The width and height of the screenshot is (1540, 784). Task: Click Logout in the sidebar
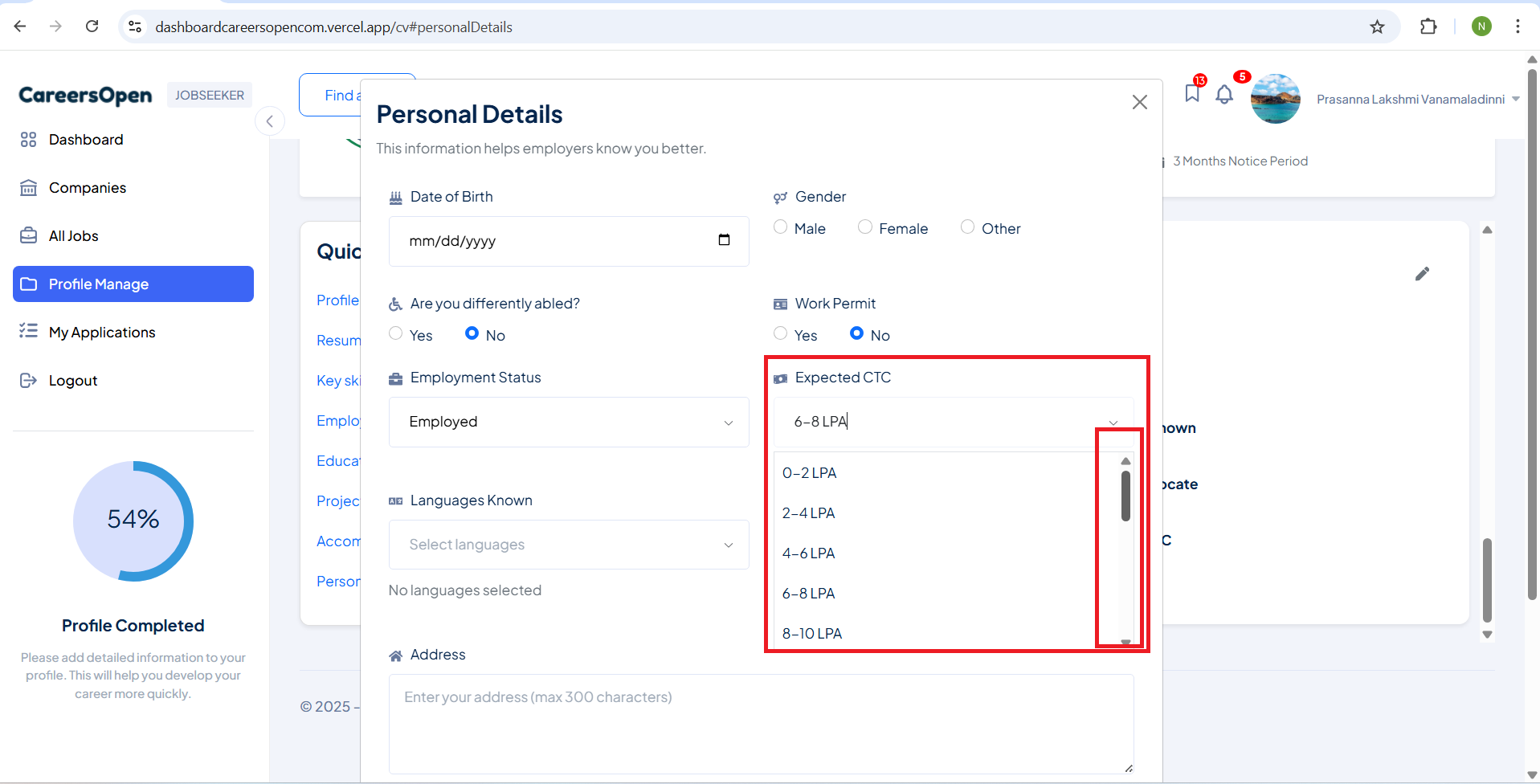tap(73, 381)
